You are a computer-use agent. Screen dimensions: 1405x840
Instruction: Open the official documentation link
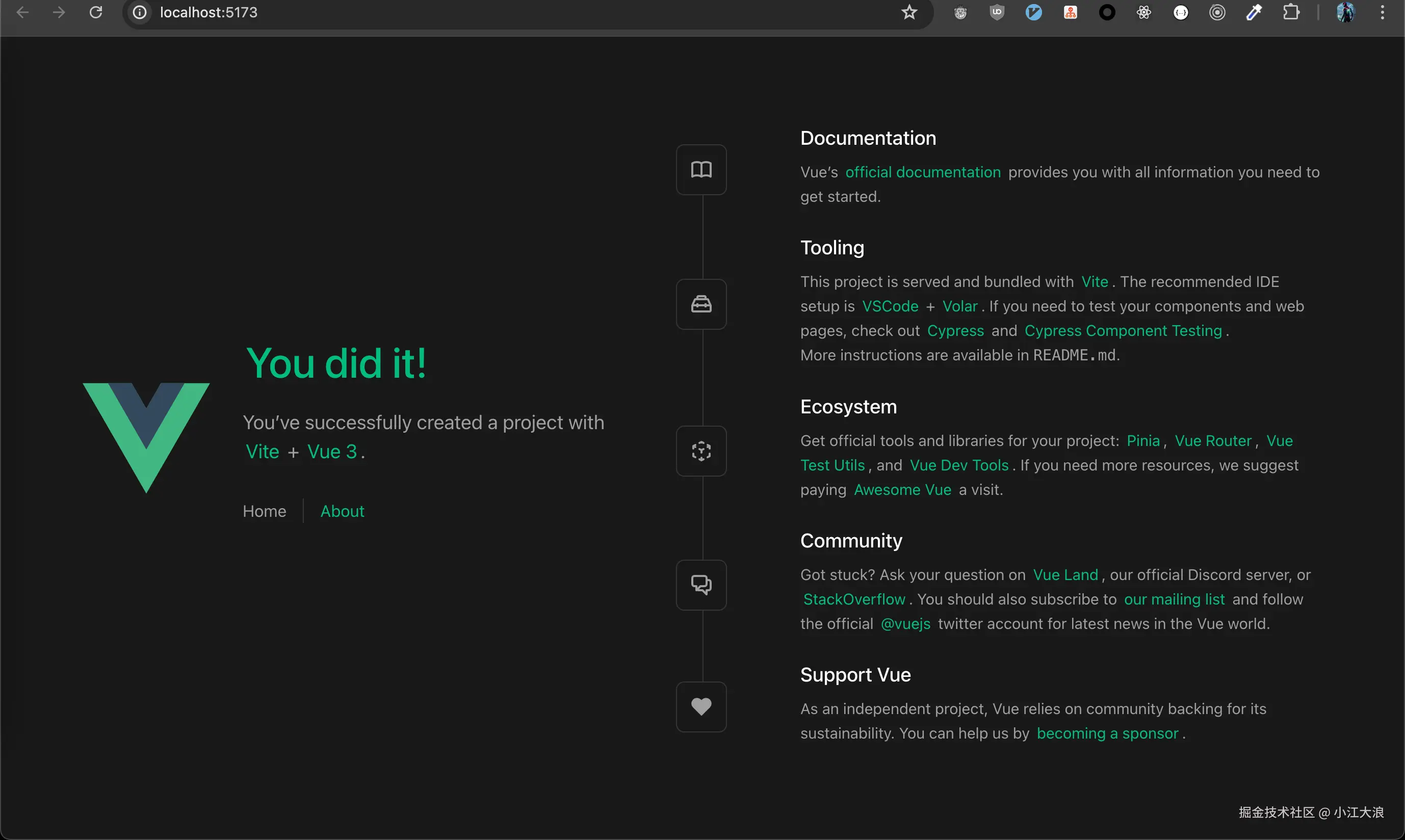coord(923,172)
